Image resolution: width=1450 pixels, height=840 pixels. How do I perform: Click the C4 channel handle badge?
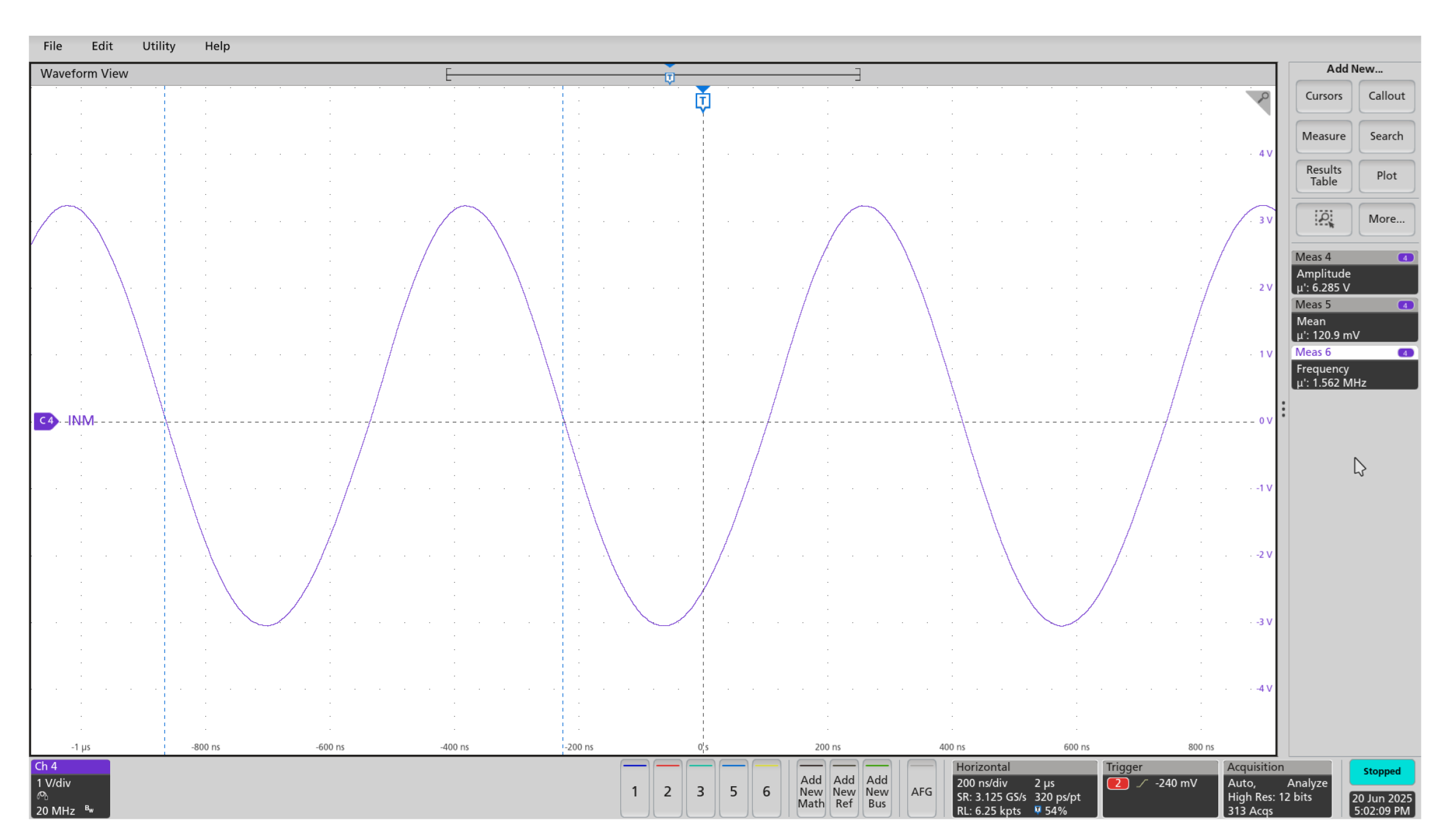click(46, 421)
